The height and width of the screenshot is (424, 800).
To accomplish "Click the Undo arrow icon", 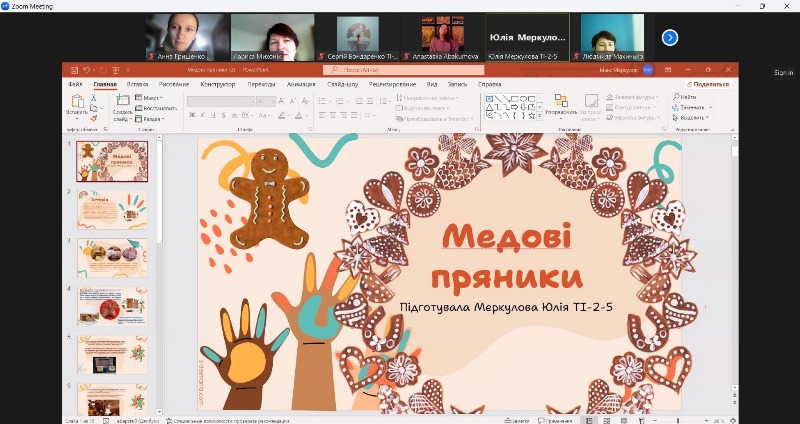I will pyautogui.click(x=87, y=70).
